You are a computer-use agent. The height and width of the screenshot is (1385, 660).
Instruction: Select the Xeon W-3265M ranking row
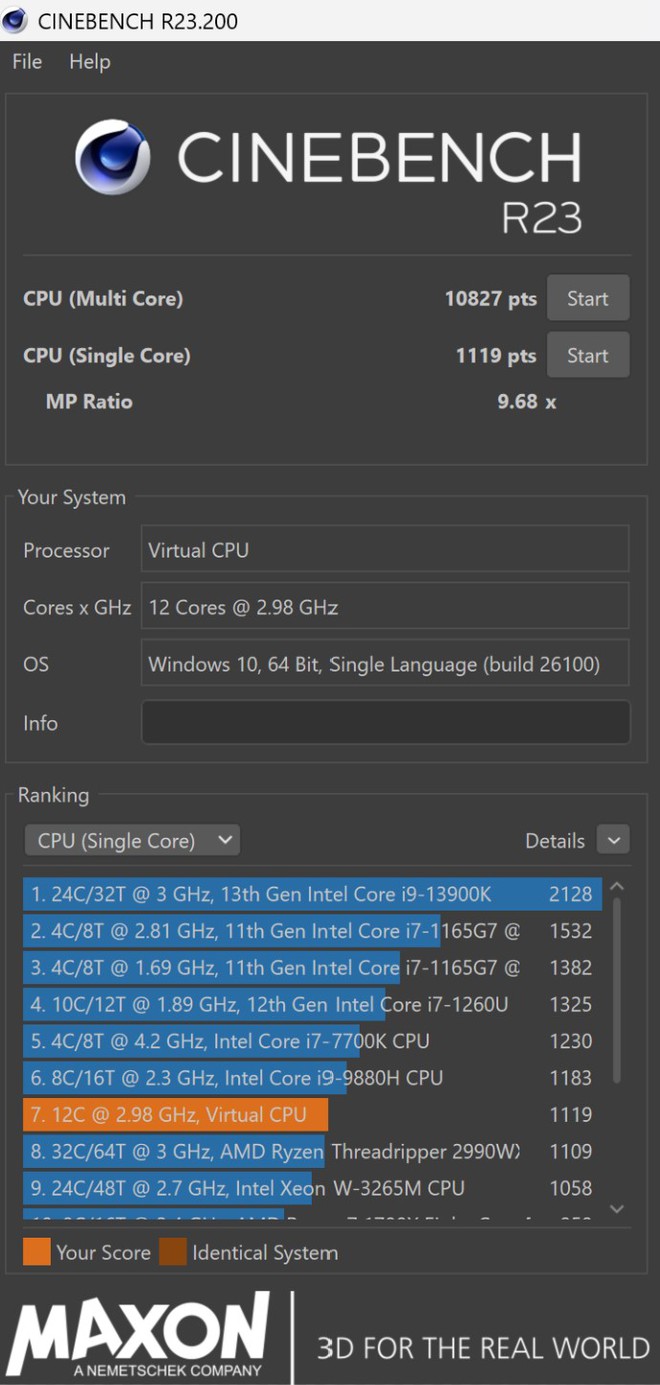click(312, 1188)
